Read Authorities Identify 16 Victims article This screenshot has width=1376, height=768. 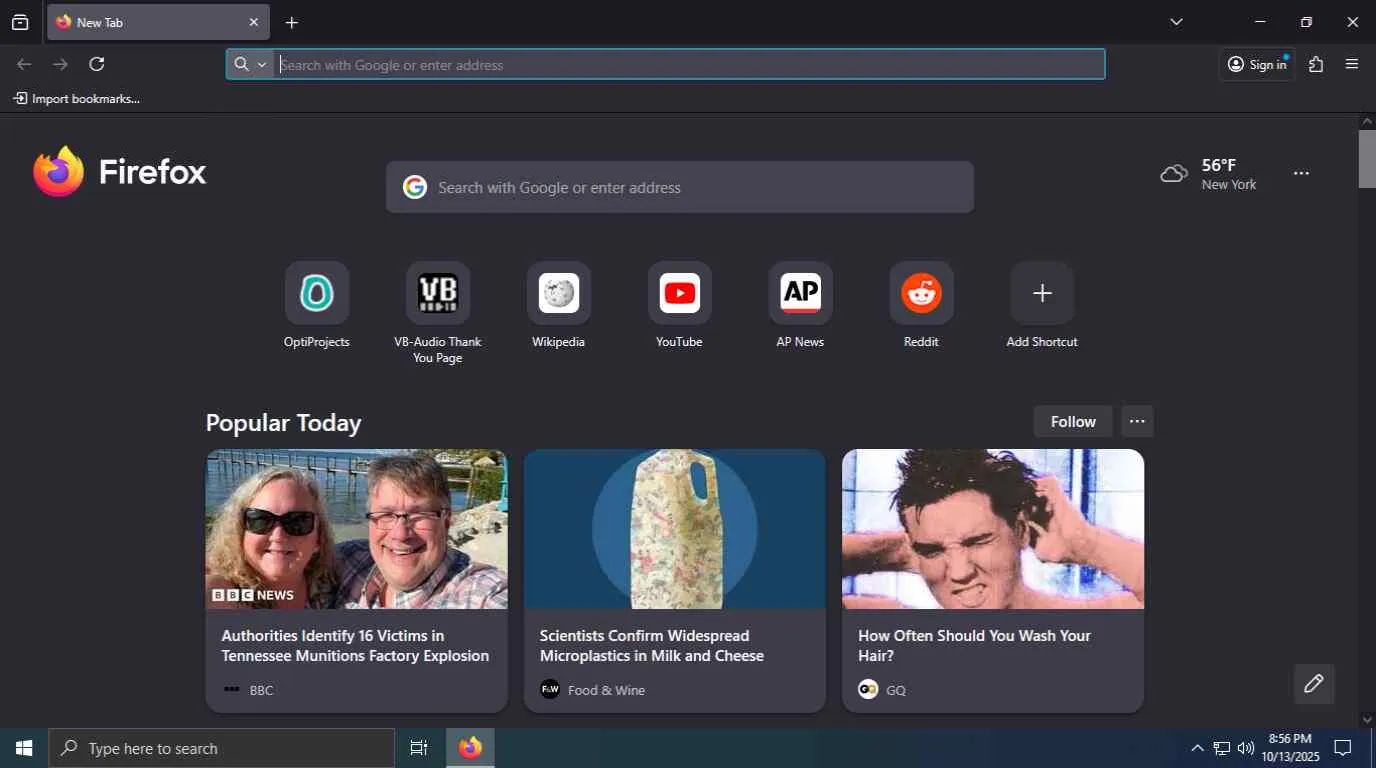pyautogui.click(x=355, y=646)
